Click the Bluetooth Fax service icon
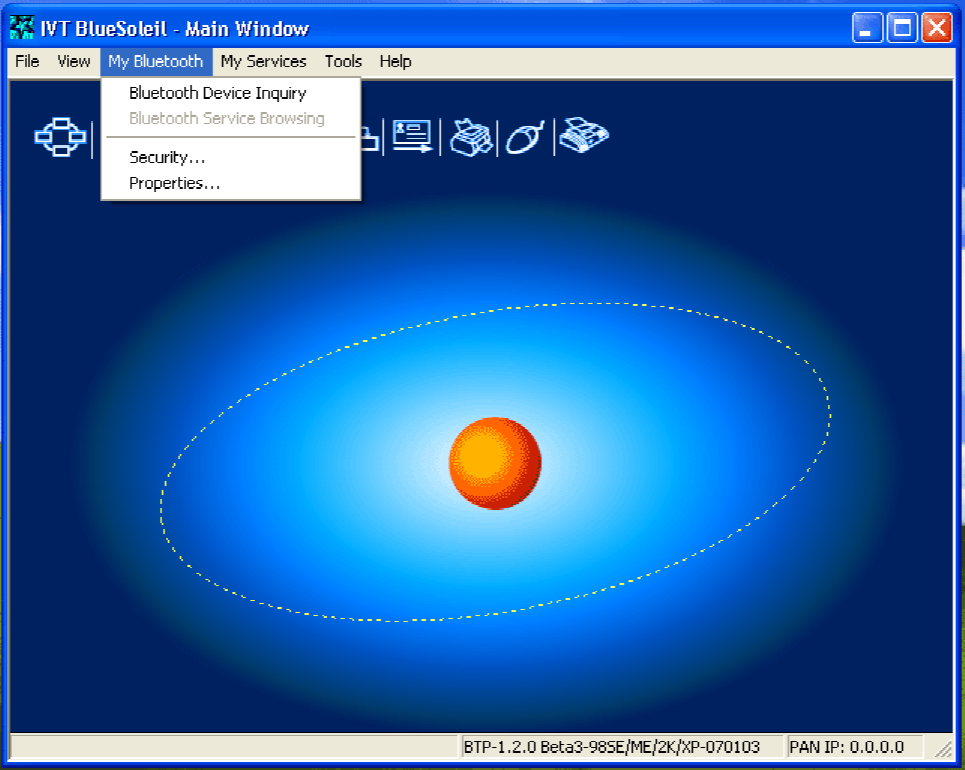The width and height of the screenshot is (965, 770). pos(583,135)
